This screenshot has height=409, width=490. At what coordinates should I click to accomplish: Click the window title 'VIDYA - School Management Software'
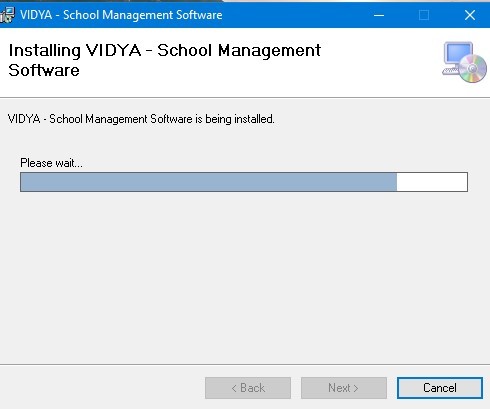[x=121, y=15]
